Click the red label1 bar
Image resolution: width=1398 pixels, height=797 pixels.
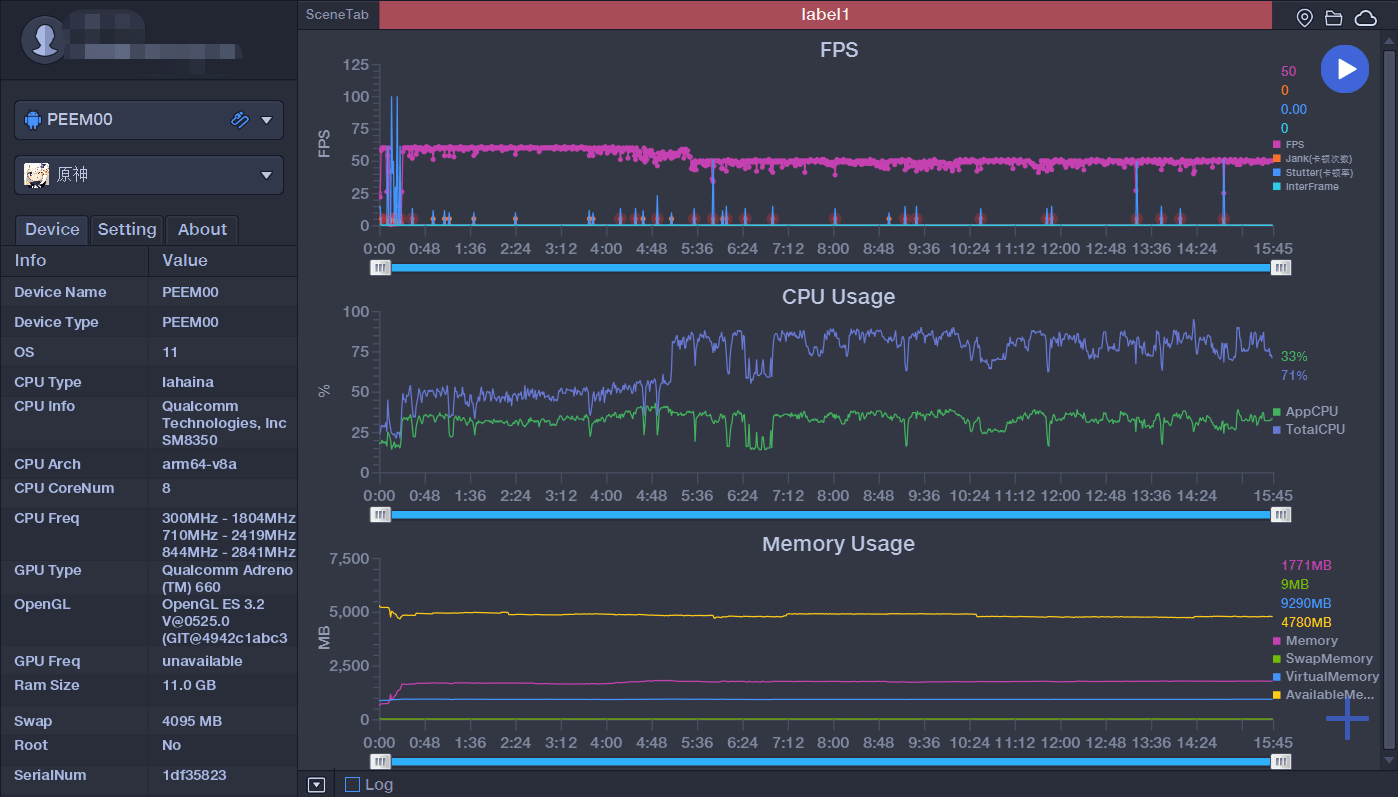click(x=825, y=15)
